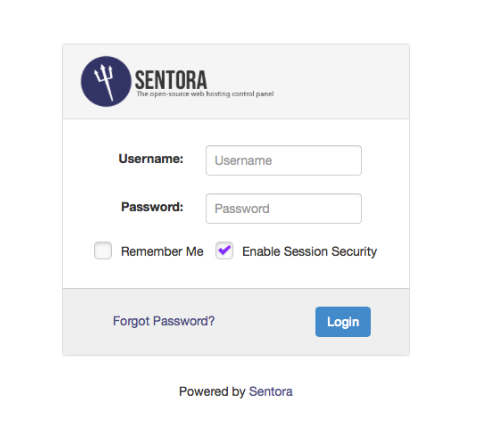Screen dimensions: 484x421
Task: Click empty space in the logo header panel
Action: [340, 81]
